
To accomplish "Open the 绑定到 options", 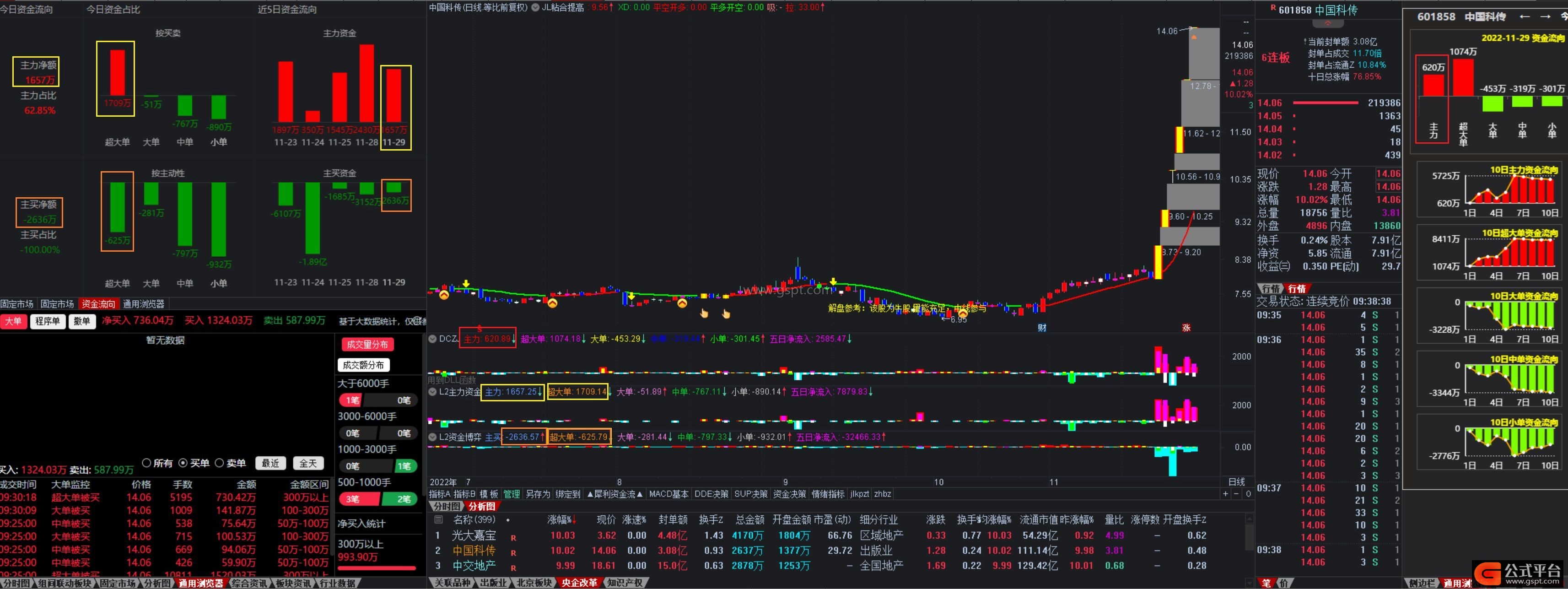I will (x=567, y=494).
